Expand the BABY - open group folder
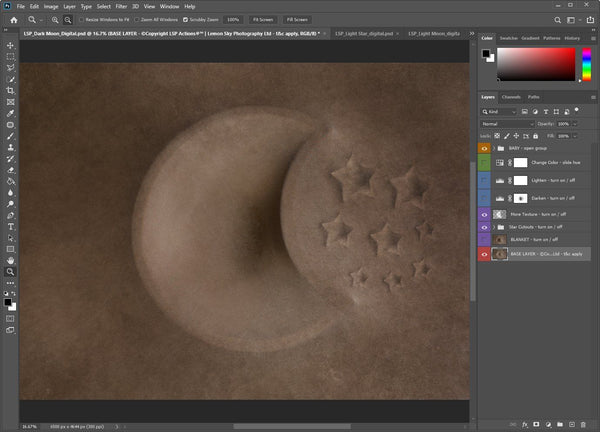Image resolution: width=600 pixels, height=432 pixels. [x=494, y=147]
